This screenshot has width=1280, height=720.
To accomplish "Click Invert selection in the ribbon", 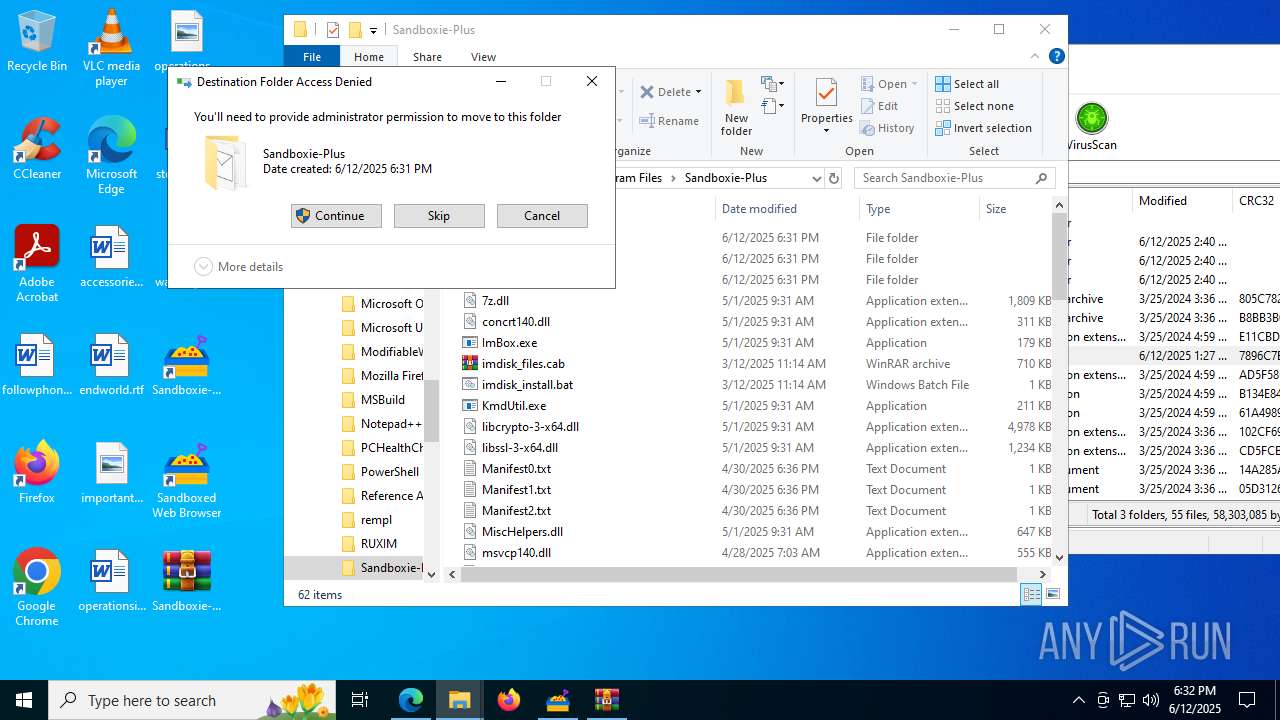I will pos(983,128).
